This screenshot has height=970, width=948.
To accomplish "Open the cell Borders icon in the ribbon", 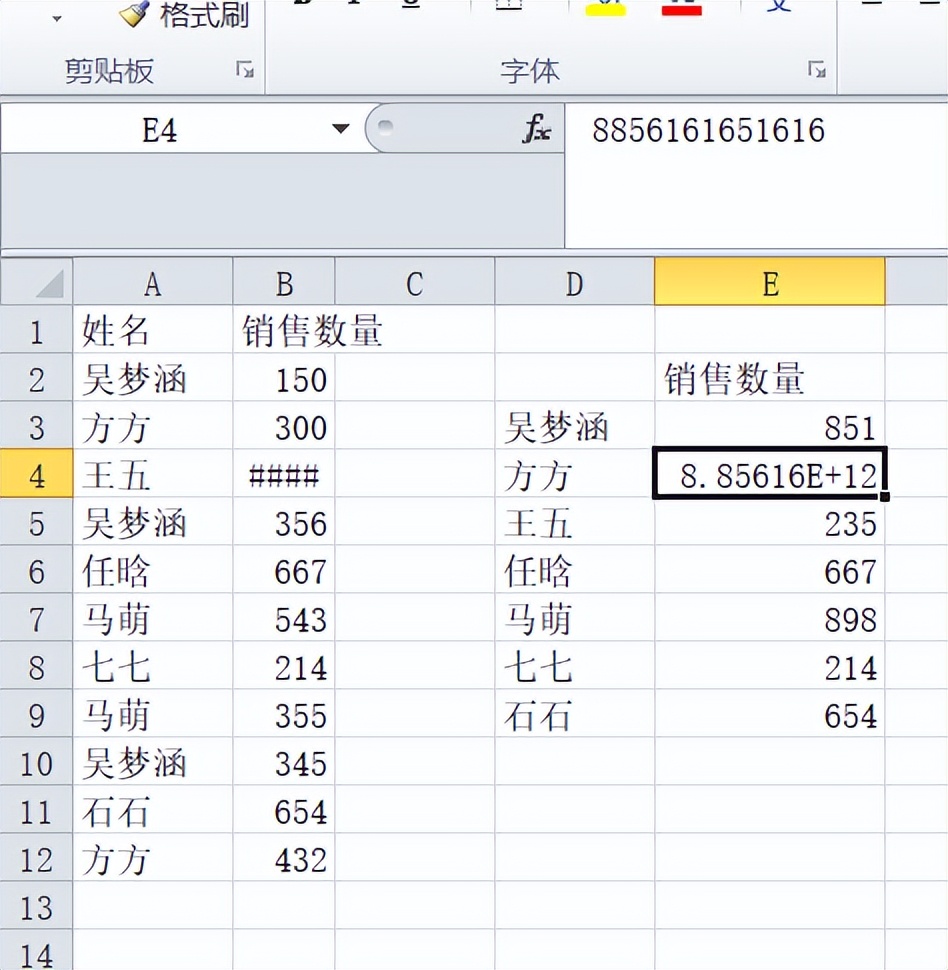I will 510,5.
